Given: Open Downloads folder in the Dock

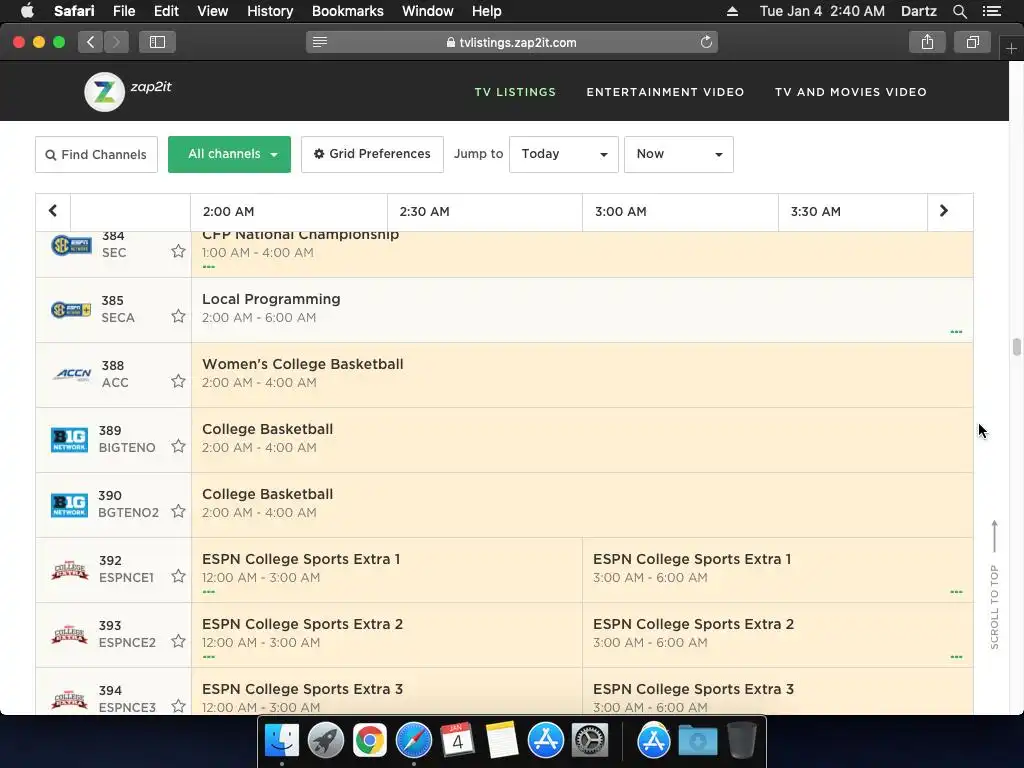Looking at the screenshot, I should [697, 741].
